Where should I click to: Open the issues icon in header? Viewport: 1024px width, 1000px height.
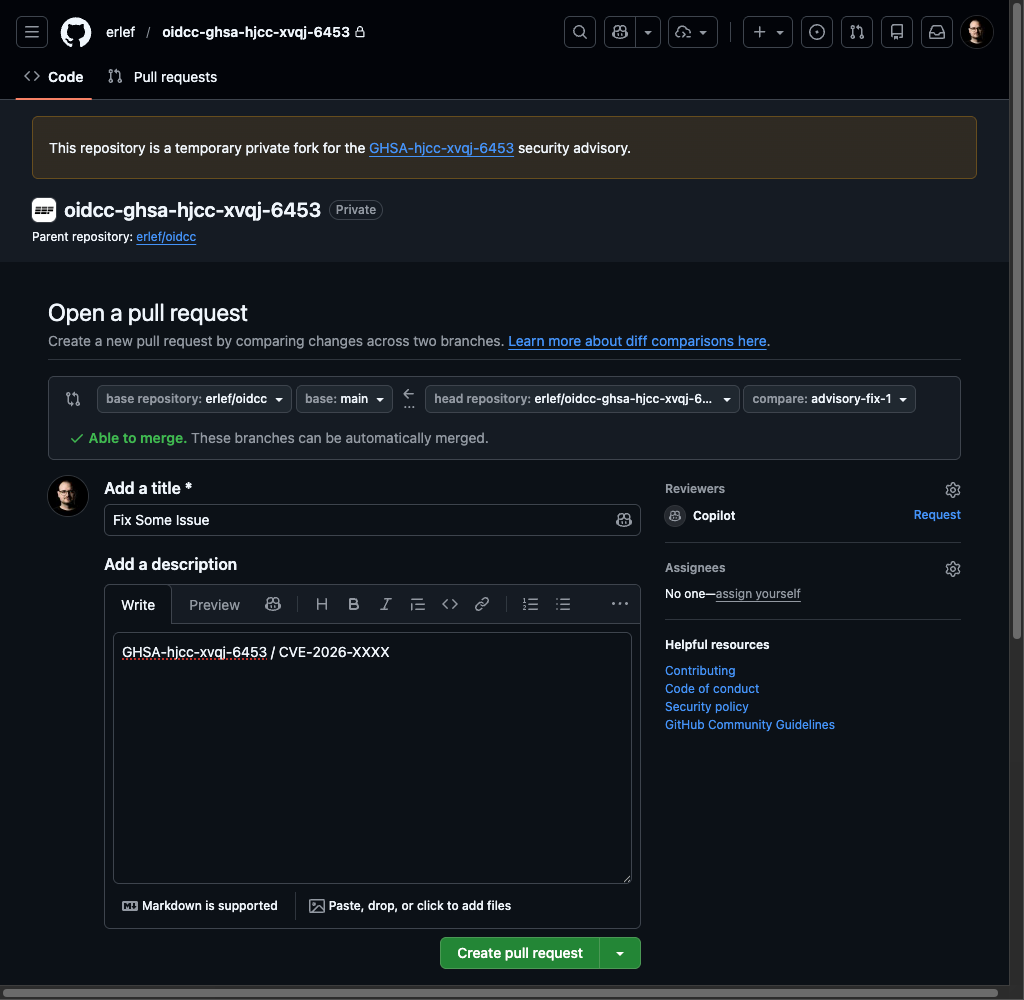(x=816, y=32)
